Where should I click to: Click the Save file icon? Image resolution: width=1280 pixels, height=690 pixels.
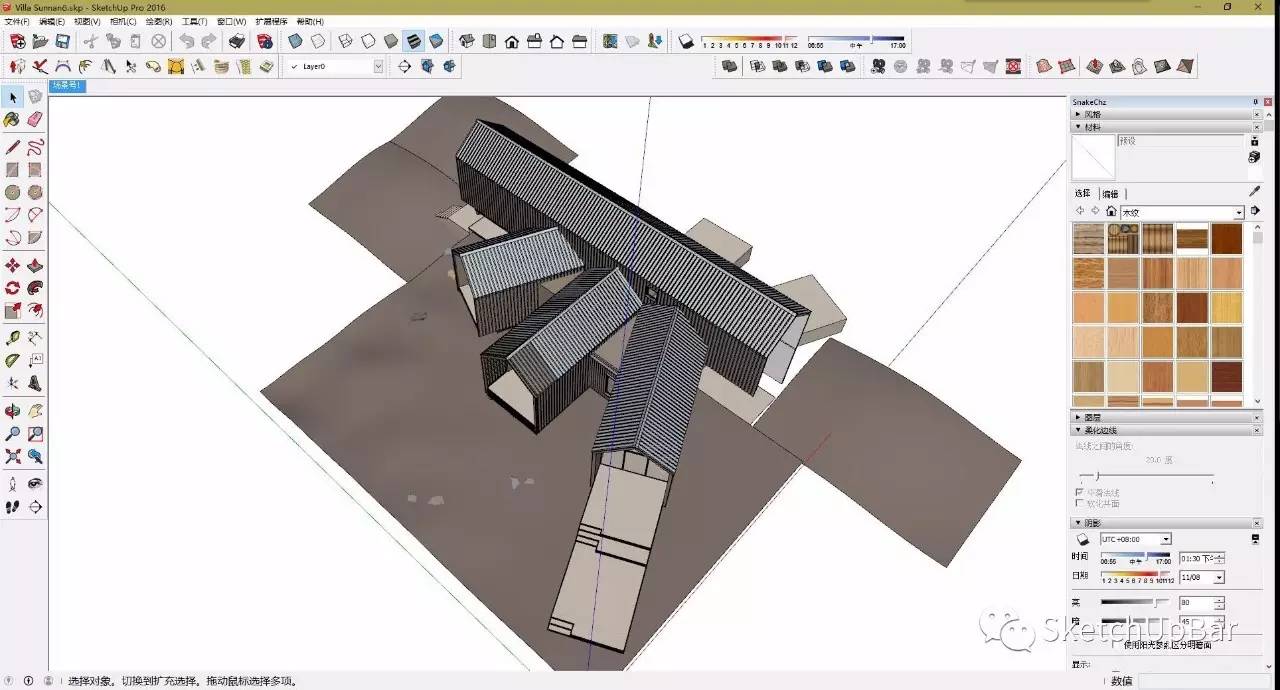62,42
